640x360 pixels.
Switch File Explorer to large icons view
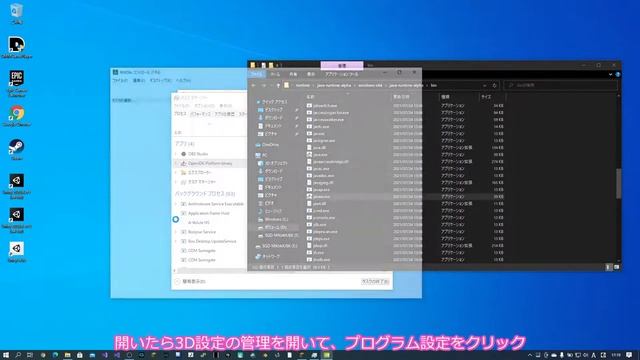(616, 267)
